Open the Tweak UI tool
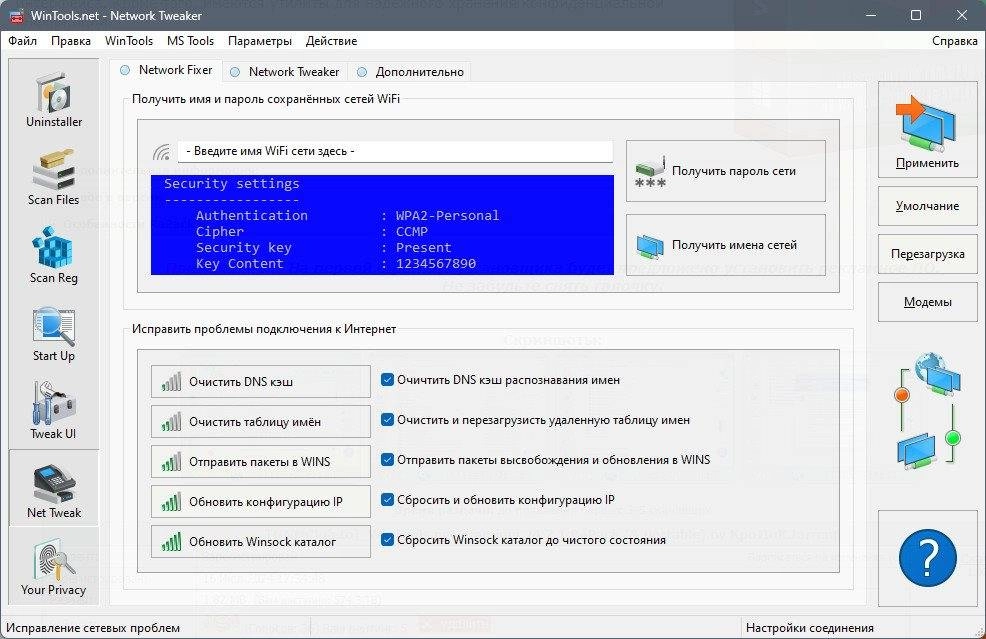This screenshot has height=639, width=986. point(53,411)
